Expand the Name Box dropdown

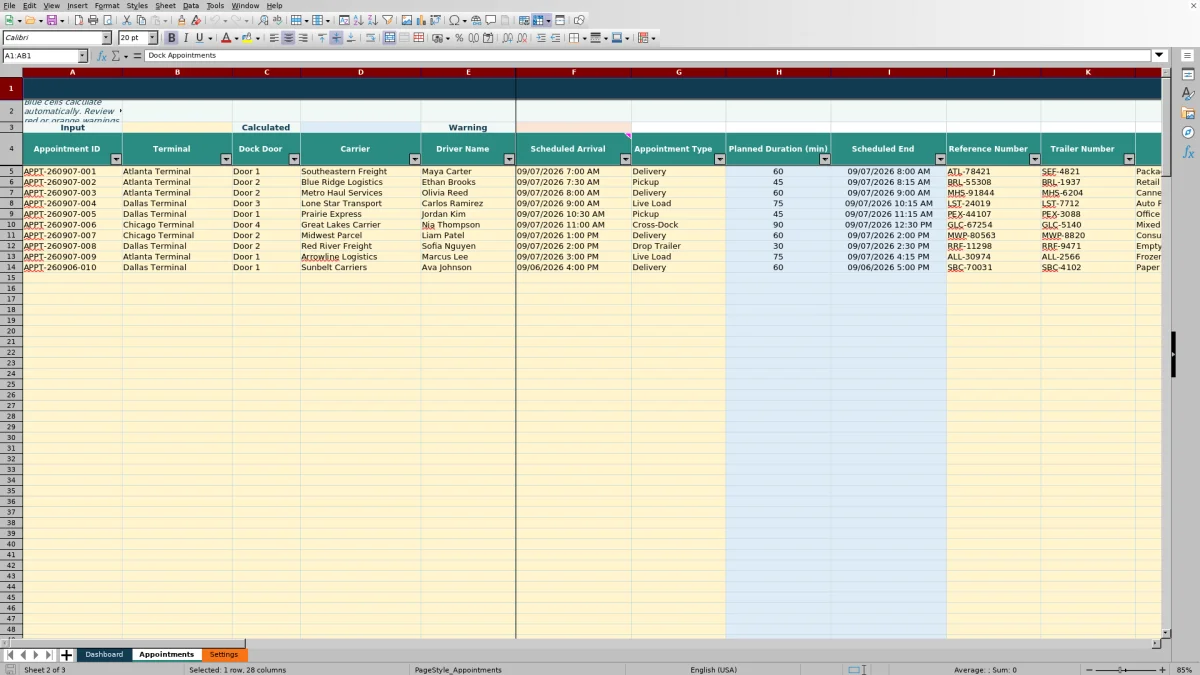[82, 56]
